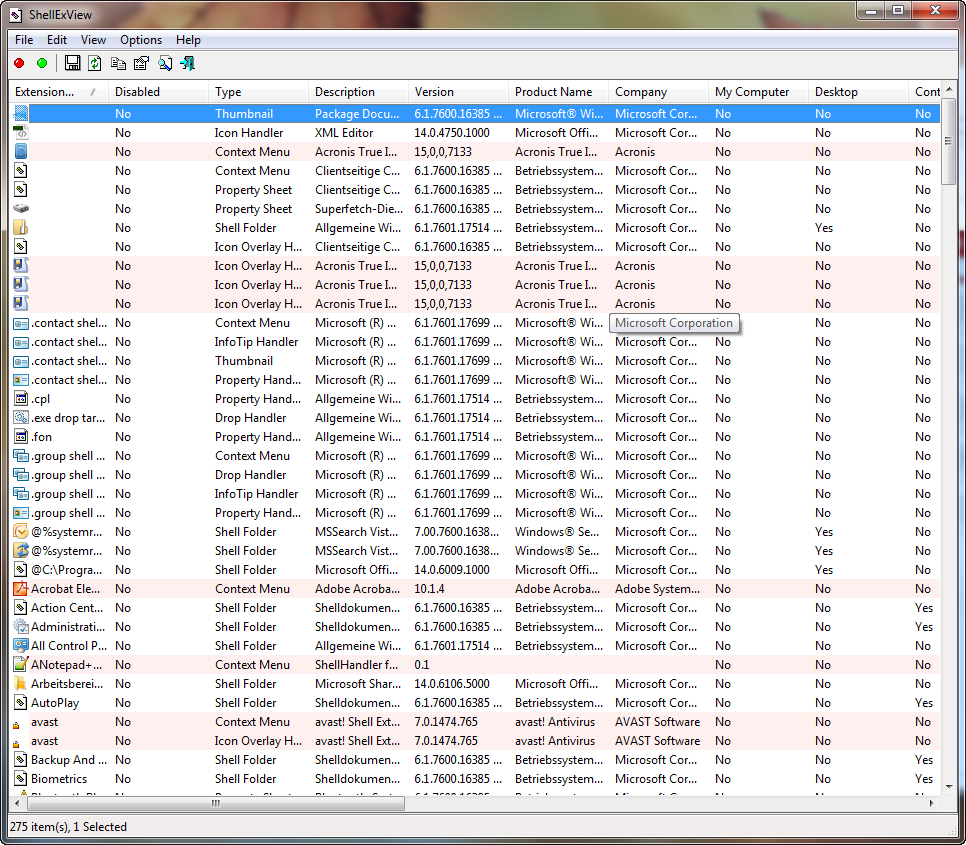
Task: Sort by the Description column header
Action: pyautogui.click(x=358, y=92)
